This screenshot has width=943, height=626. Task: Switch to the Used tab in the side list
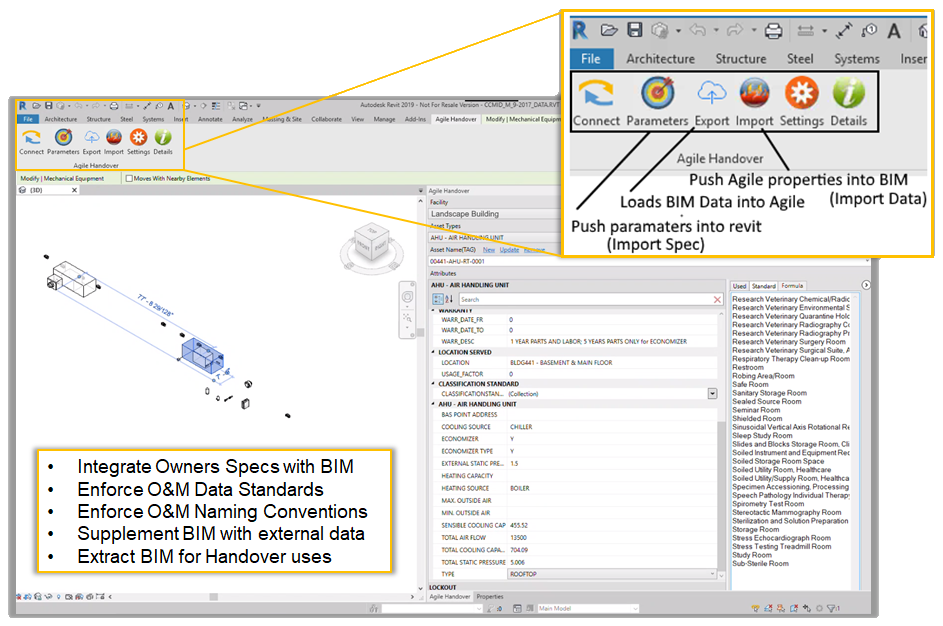739,286
